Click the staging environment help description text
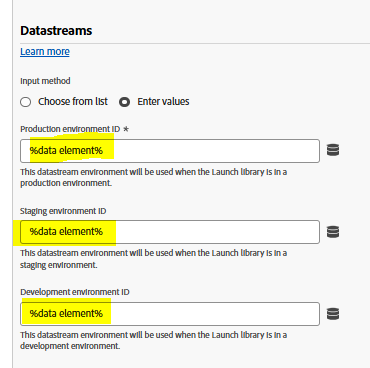 (153, 259)
